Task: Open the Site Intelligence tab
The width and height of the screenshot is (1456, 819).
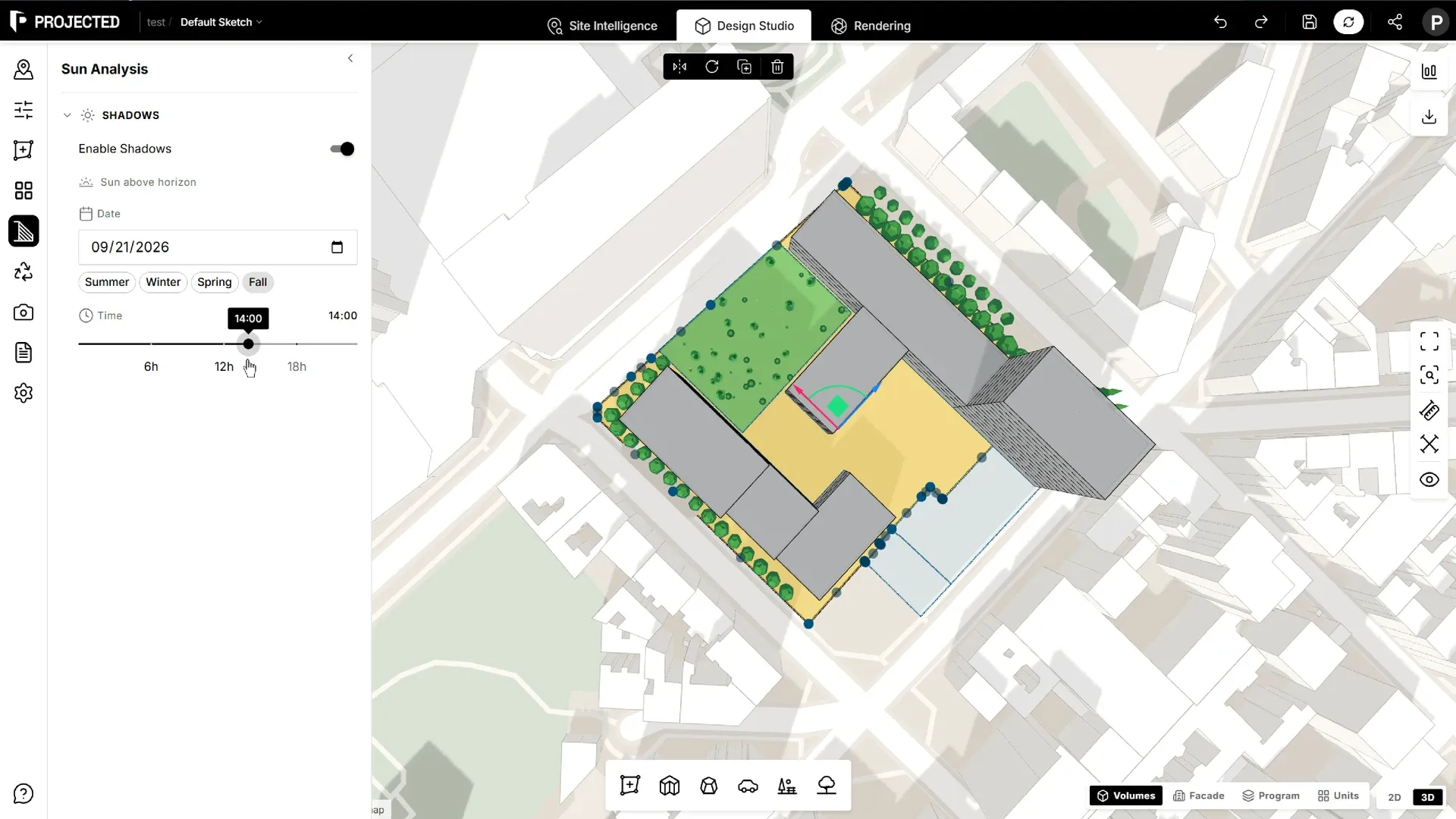Action: click(x=602, y=26)
